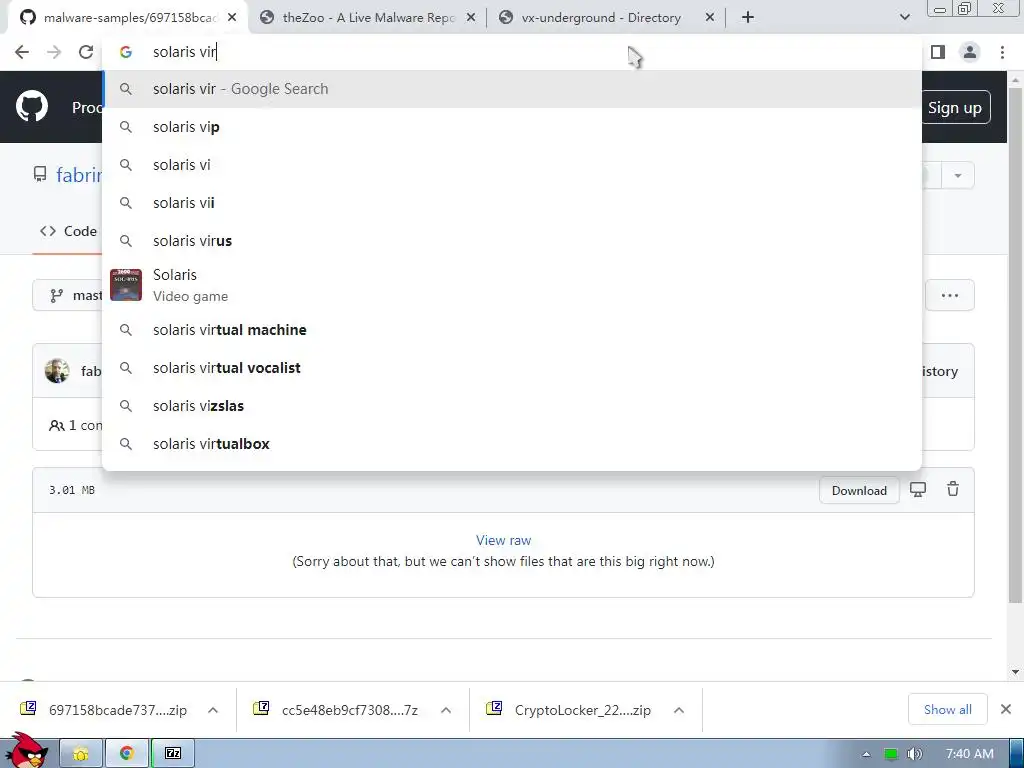Click Show all downloads button

948,709
